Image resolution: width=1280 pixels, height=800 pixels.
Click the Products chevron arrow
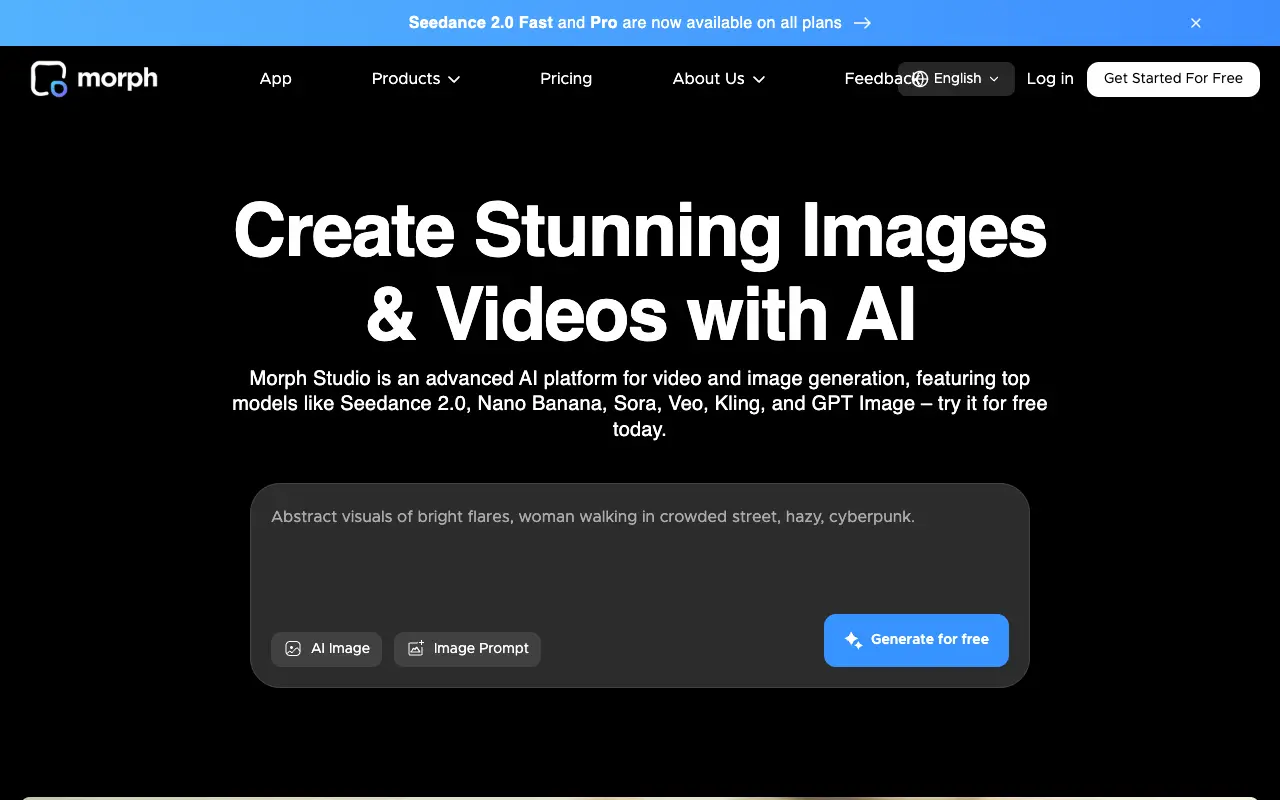click(x=454, y=80)
